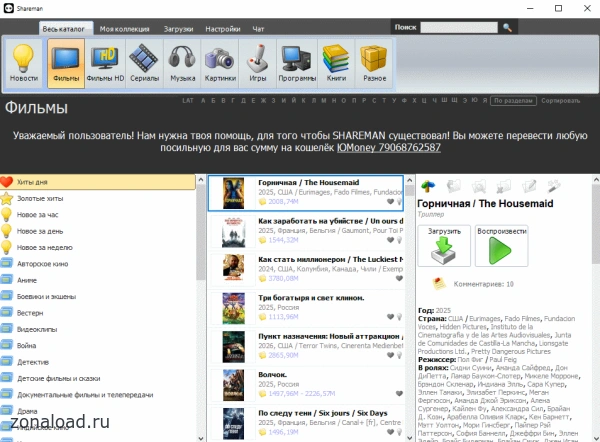Viewport: 600px width, 442px height.
Task: Click heart icon on Волчок row
Action: click(399, 393)
